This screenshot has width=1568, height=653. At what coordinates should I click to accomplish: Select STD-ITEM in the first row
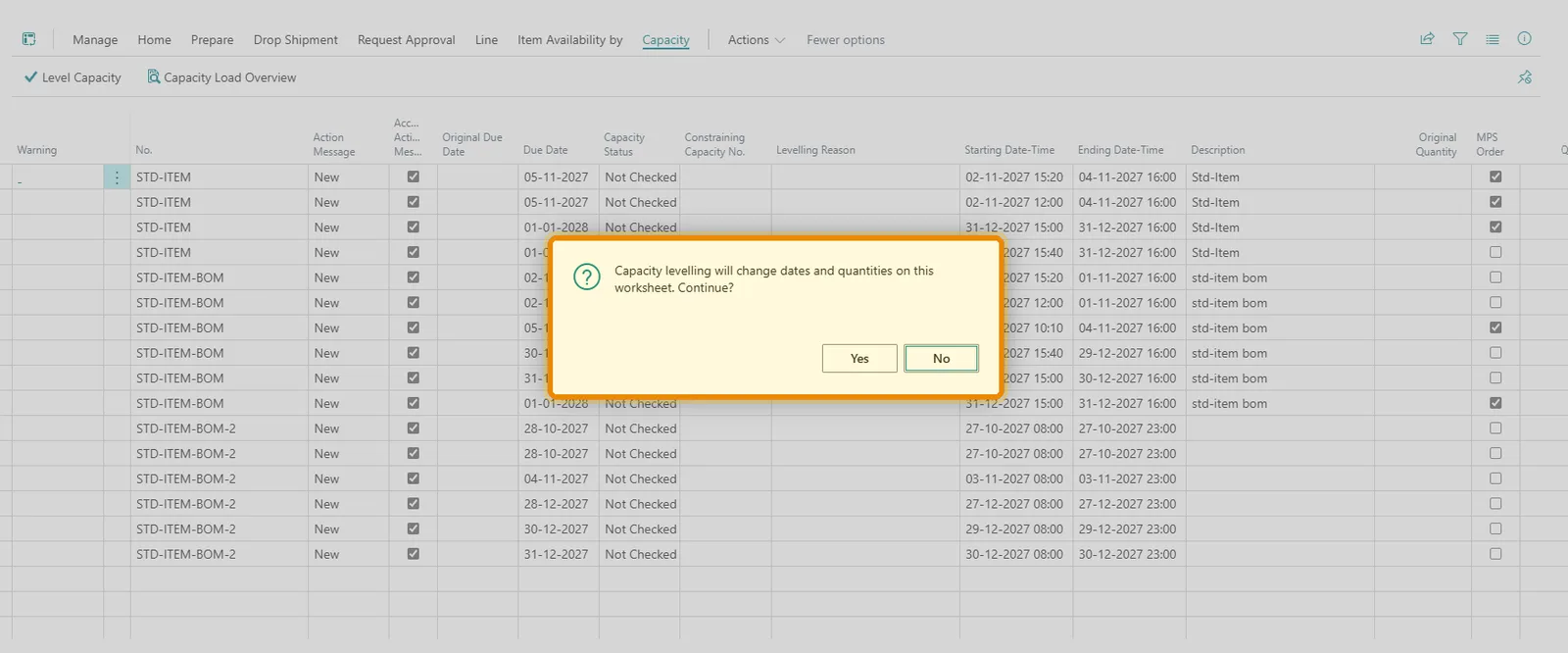(x=164, y=177)
